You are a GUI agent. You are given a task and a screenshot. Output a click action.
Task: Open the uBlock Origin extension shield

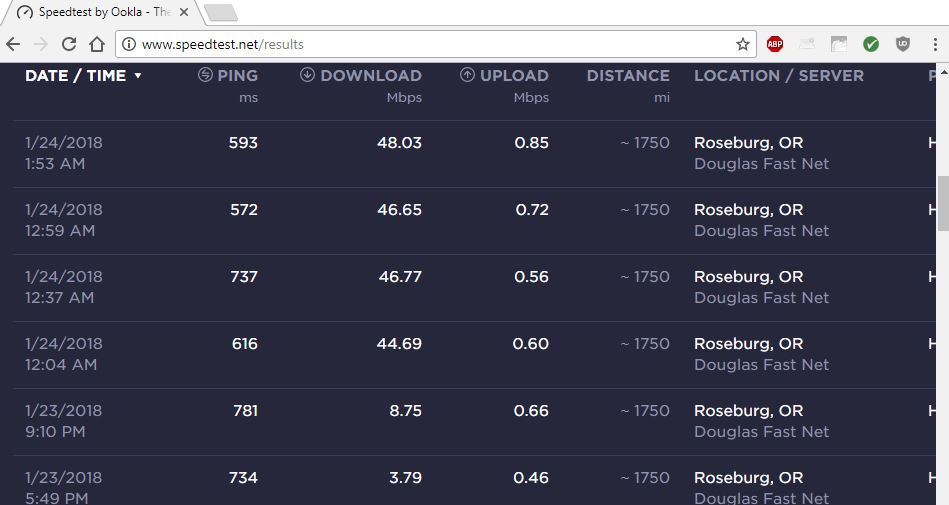(x=903, y=44)
